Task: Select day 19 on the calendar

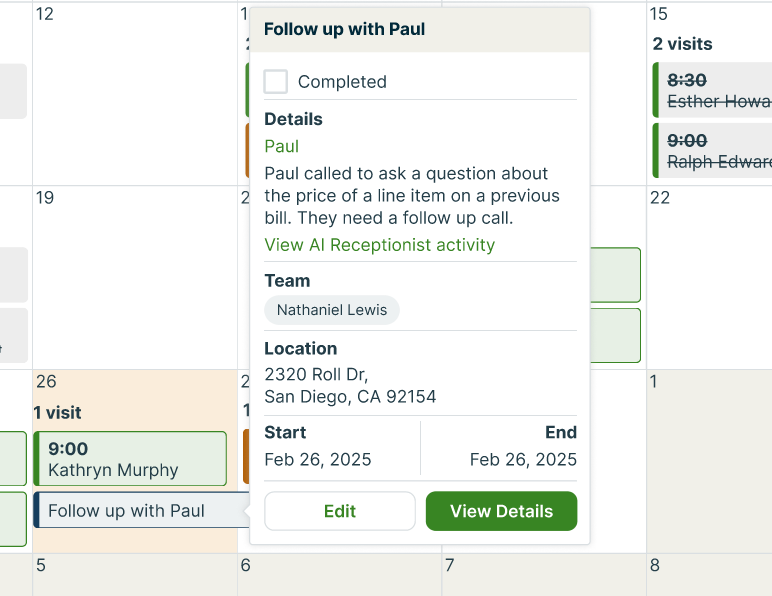Action: [x=45, y=198]
